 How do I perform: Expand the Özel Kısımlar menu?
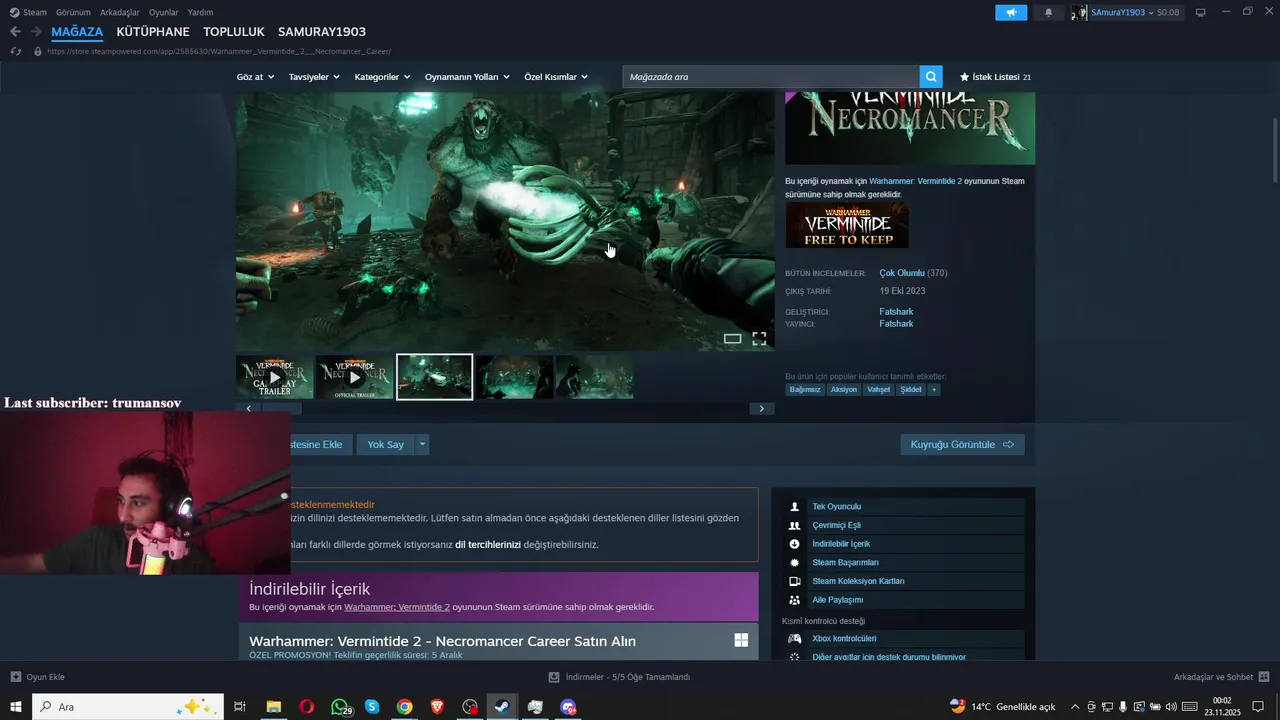(556, 77)
